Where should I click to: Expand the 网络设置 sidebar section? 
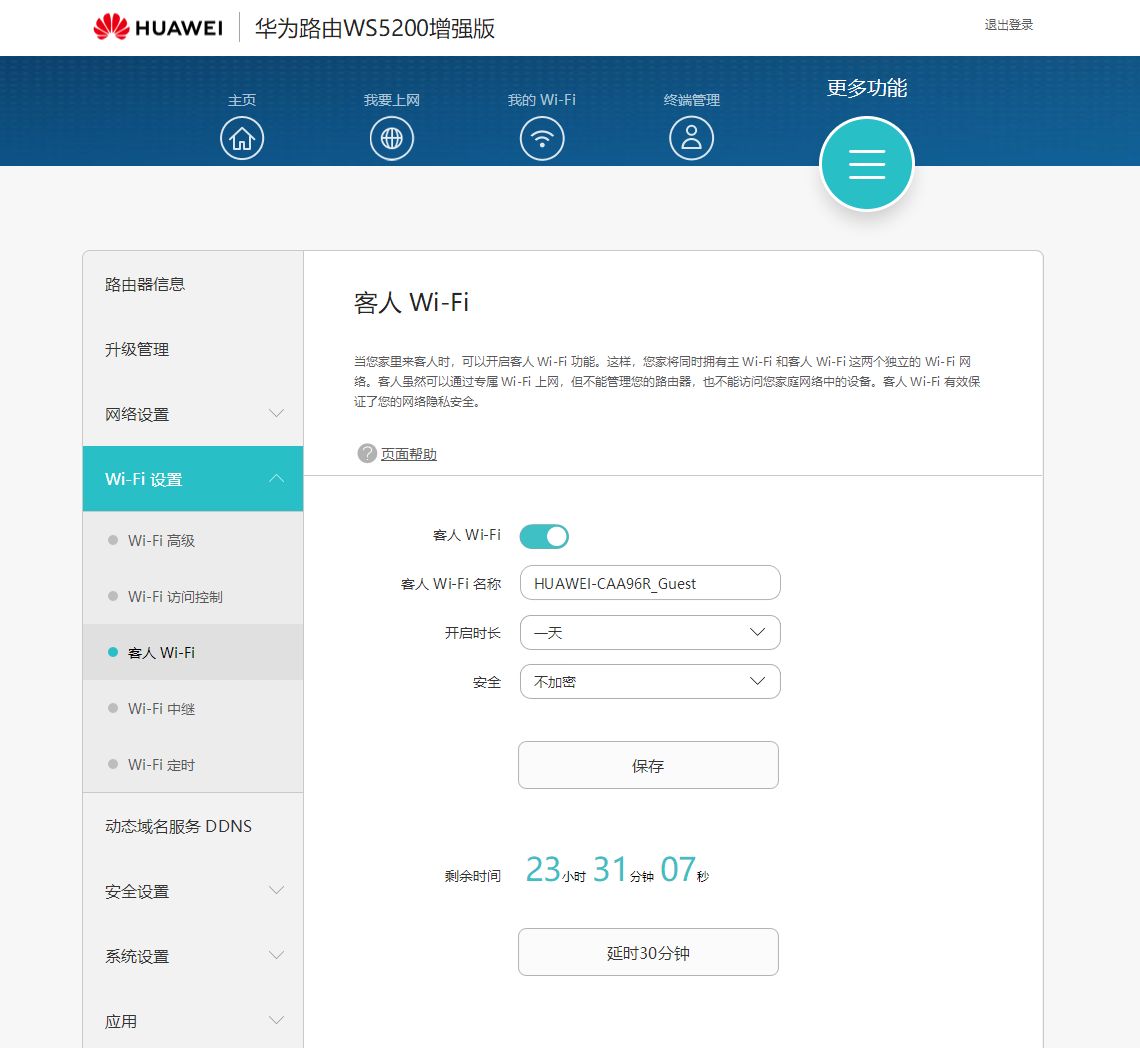tap(193, 414)
